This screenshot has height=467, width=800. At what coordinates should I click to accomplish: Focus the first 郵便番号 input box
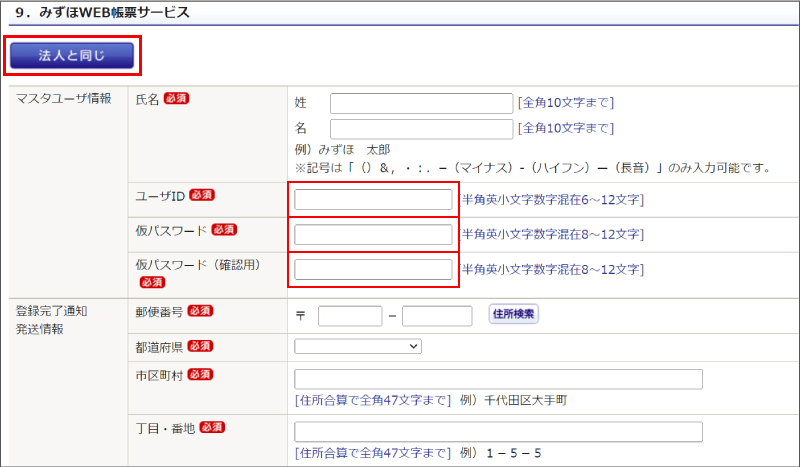350,316
